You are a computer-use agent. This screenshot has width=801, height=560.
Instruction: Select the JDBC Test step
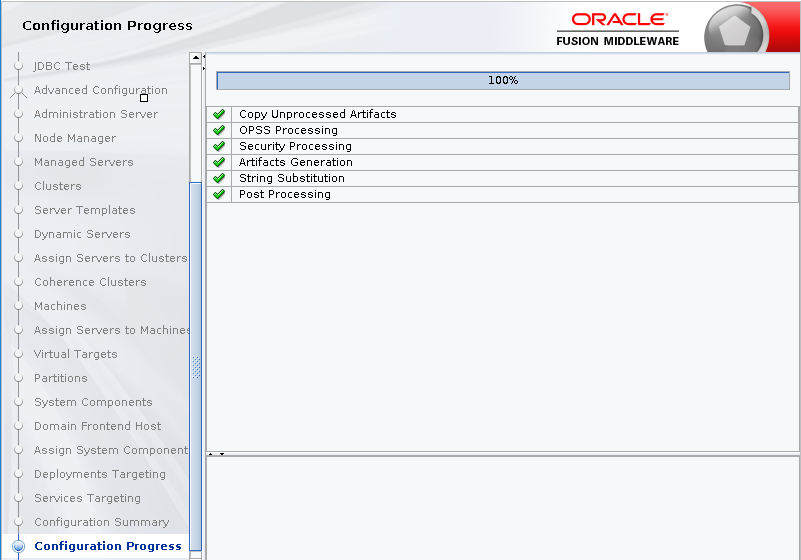pos(62,66)
